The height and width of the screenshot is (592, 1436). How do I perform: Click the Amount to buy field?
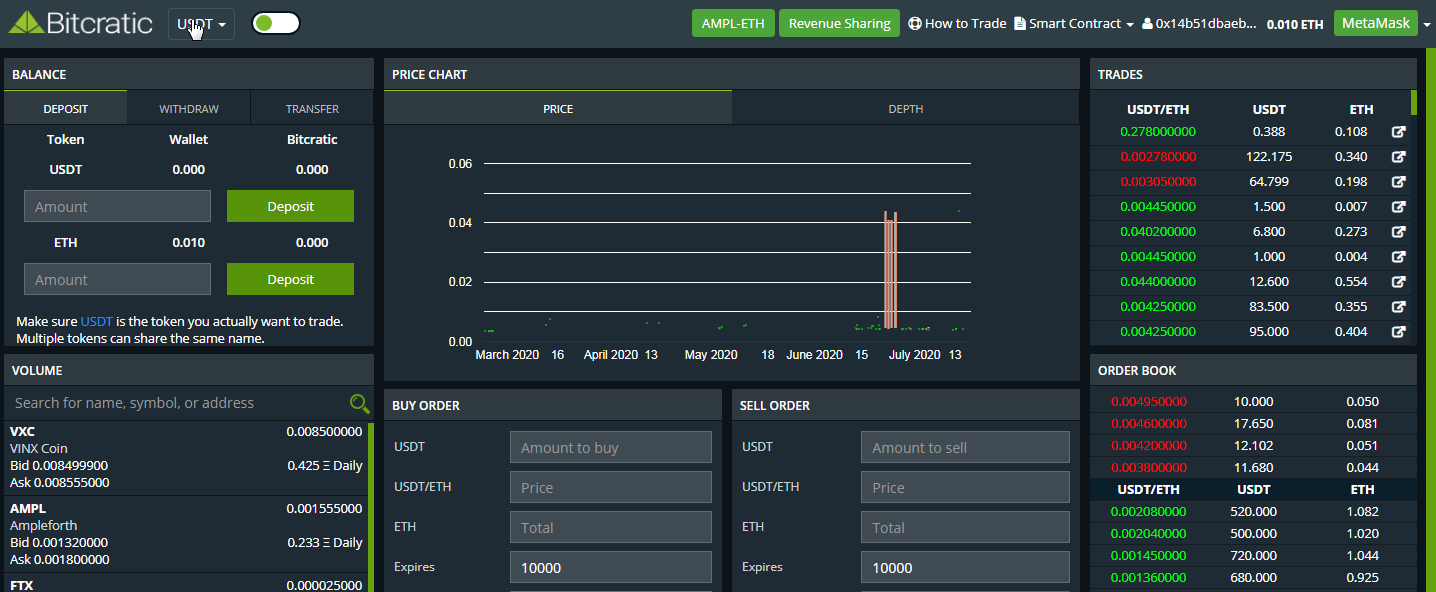click(x=611, y=447)
